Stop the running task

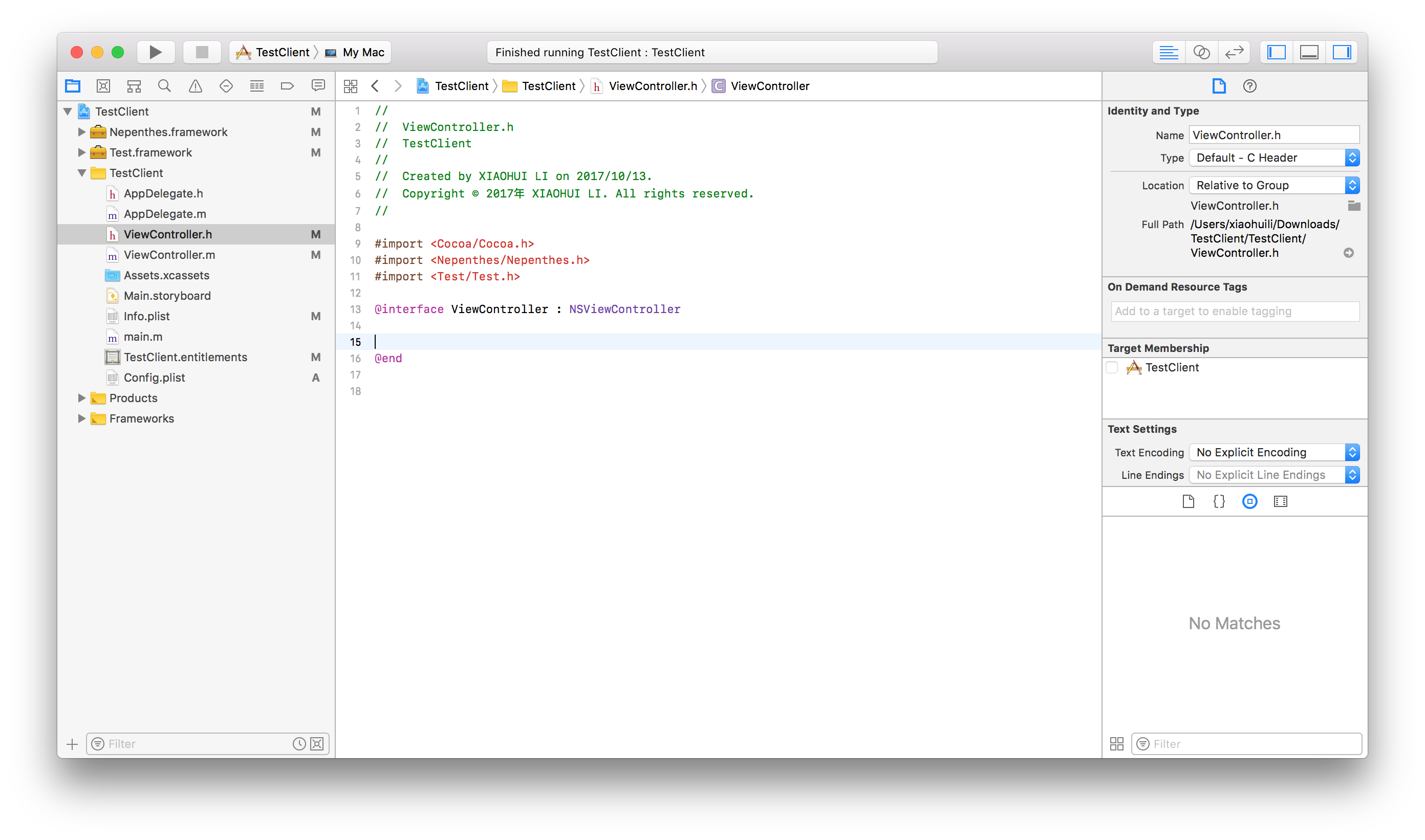click(202, 52)
